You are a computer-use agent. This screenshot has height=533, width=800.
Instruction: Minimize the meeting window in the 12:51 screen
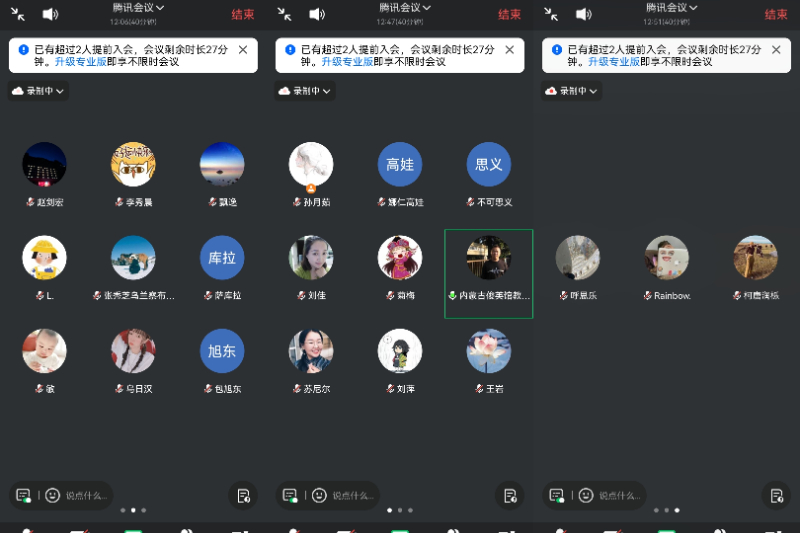[x=551, y=14]
